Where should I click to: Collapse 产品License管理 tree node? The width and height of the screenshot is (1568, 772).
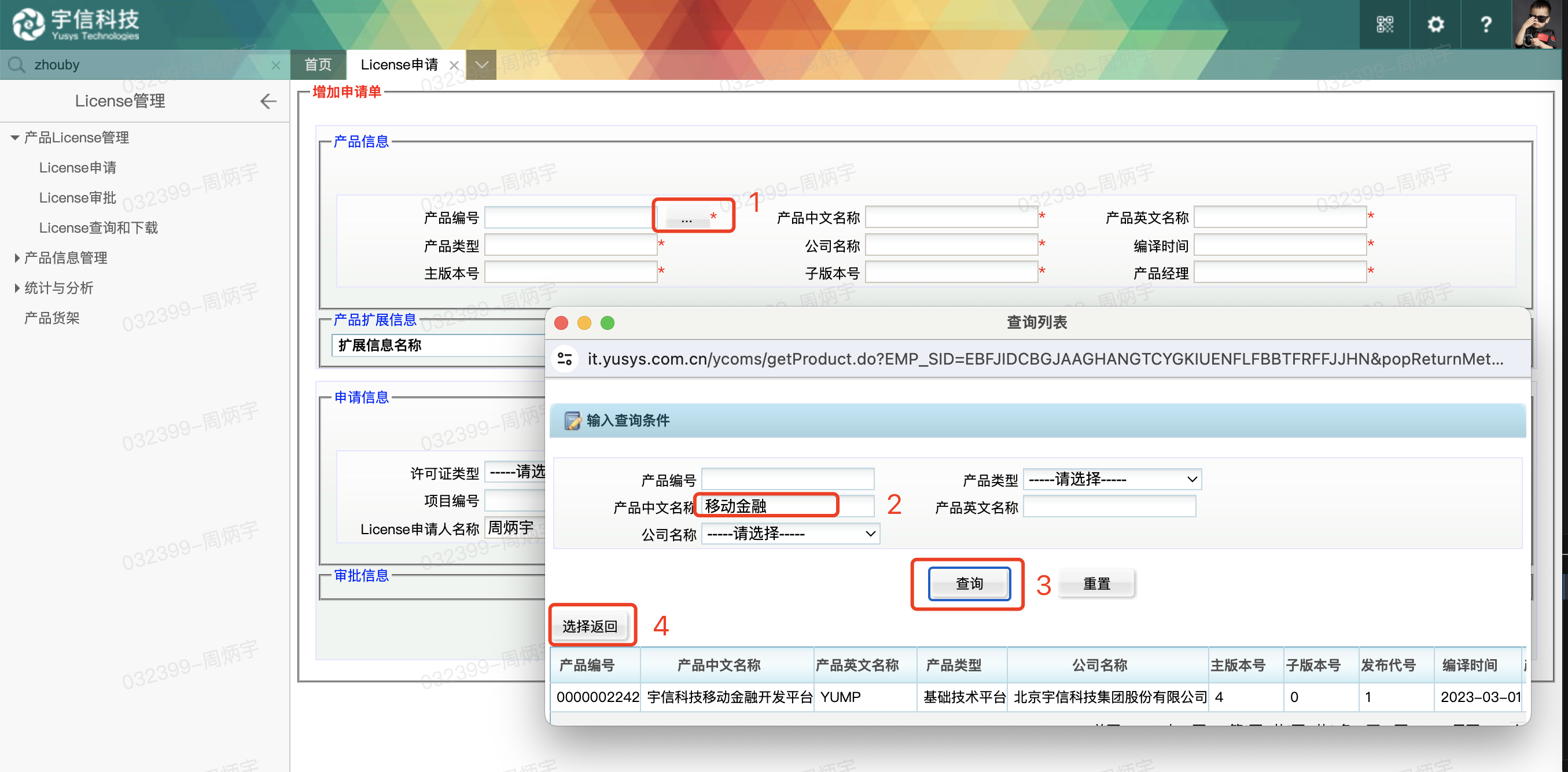tap(15, 138)
